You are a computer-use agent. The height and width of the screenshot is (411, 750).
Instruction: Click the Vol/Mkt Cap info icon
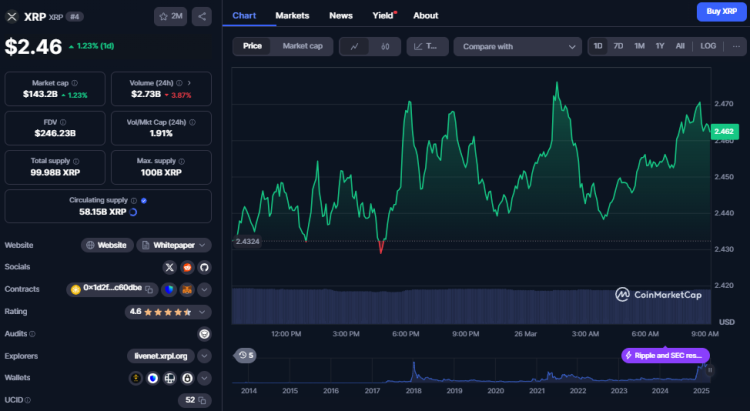tap(192, 122)
